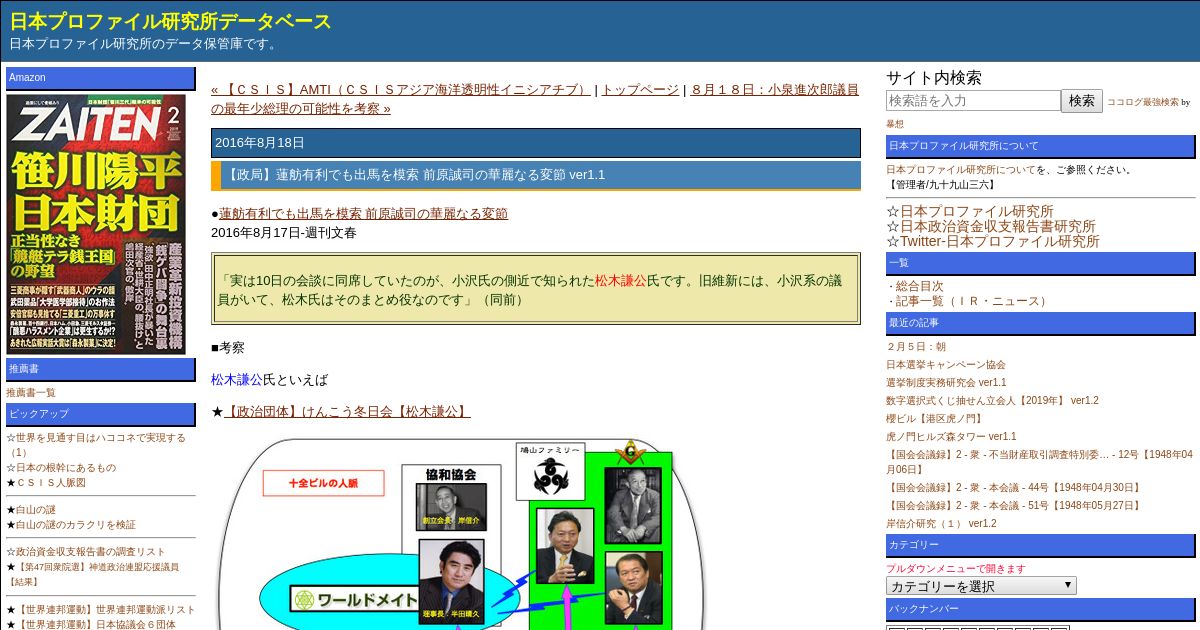The image size is (1200, 630).
Task: Open ☆世界を見通す目はハコユネで実現する link
Action: coord(96,444)
